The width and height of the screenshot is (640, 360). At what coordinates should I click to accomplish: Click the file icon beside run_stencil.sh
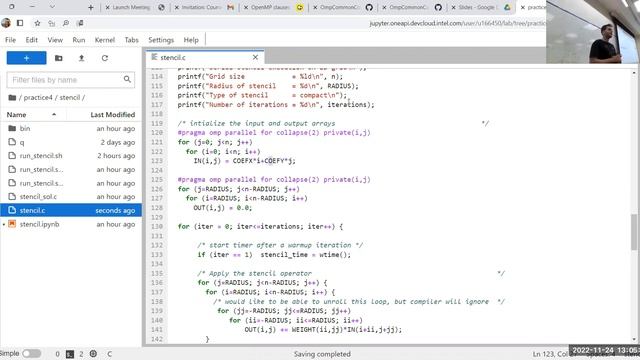(12, 156)
